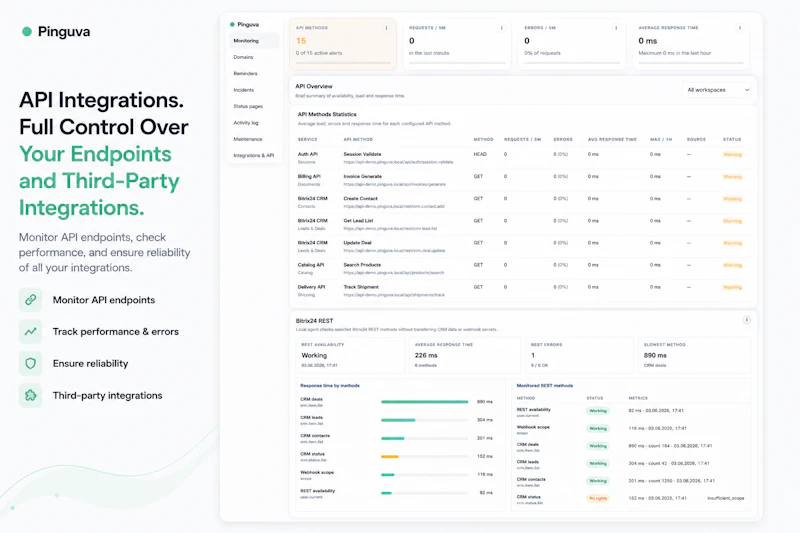The width and height of the screenshot is (800, 533).
Task: Click Catalog API service name
Action: point(311,265)
